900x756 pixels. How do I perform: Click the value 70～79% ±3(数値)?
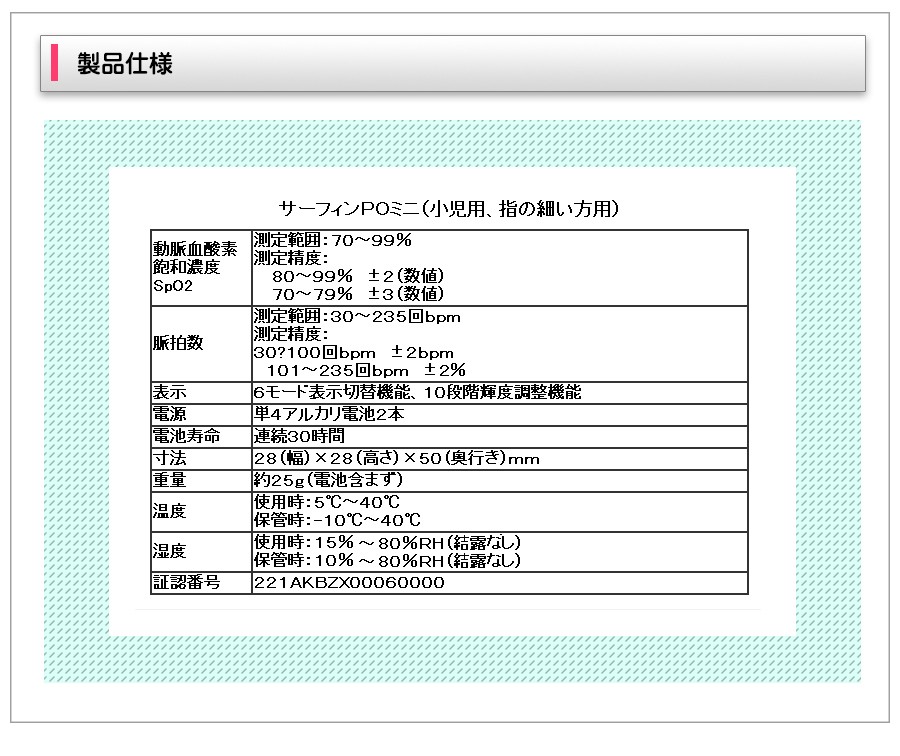[358, 294]
